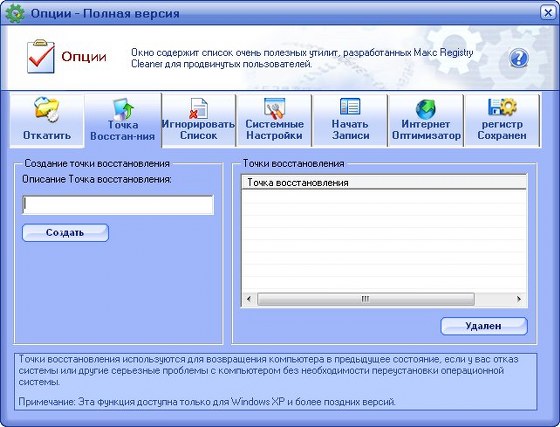Click the Создать button
Screen dimensions: 560x427
click(x=65, y=233)
